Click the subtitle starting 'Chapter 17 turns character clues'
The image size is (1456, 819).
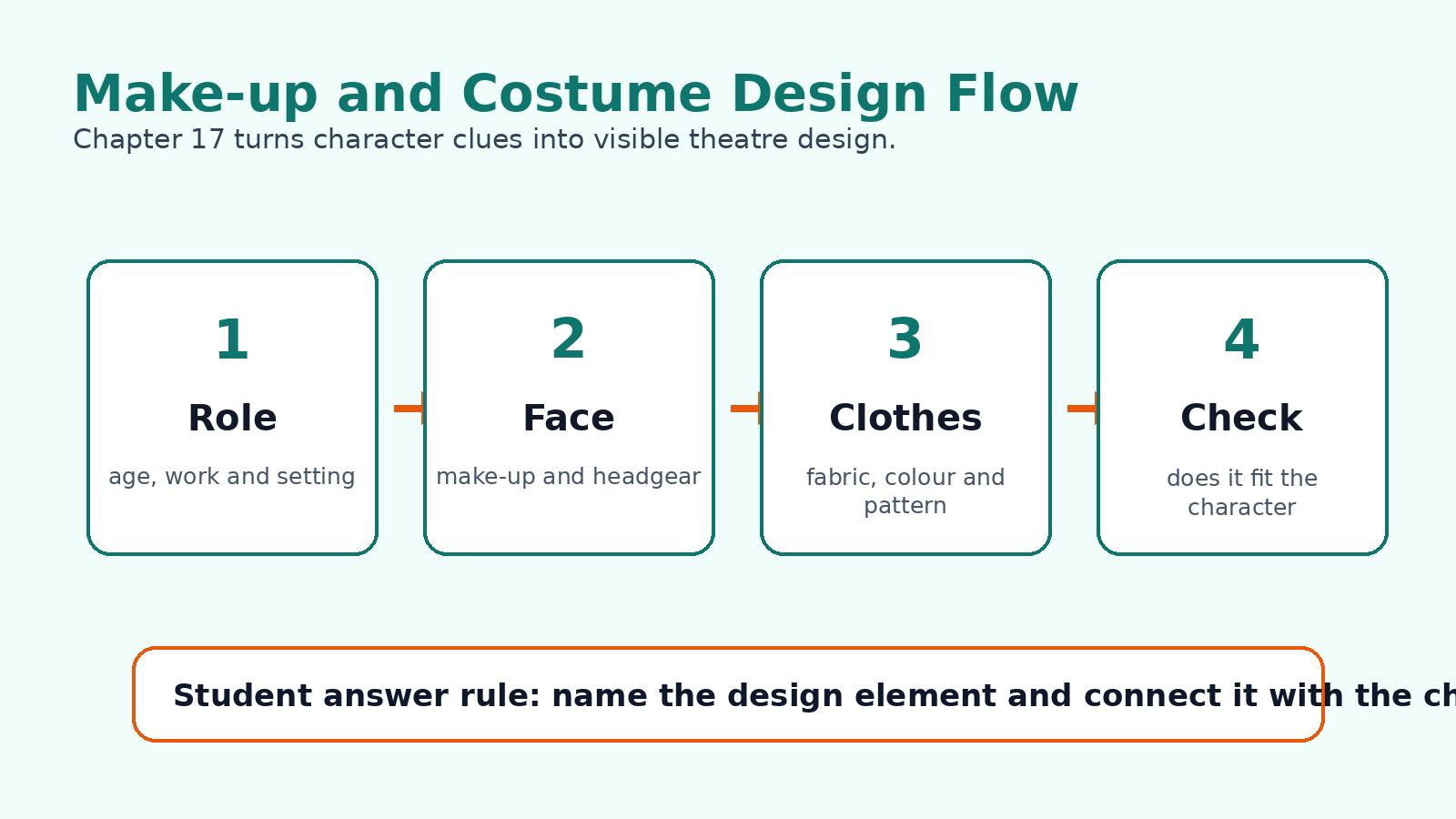coord(484,139)
